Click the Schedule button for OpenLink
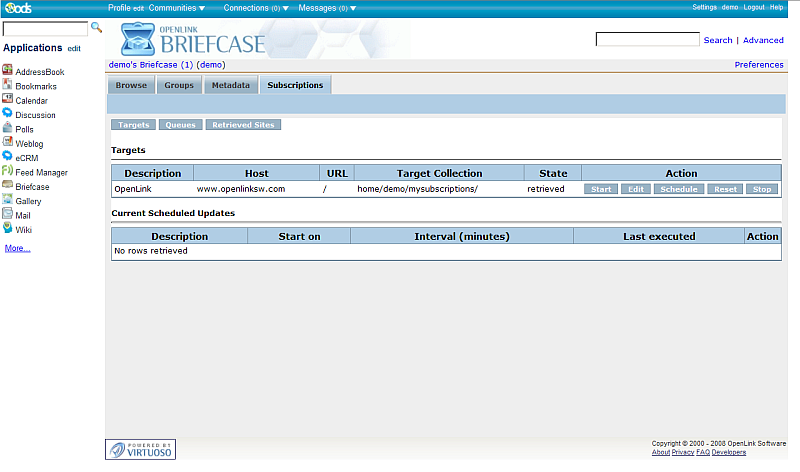This screenshot has height=472, width=800. click(x=679, y=189)
